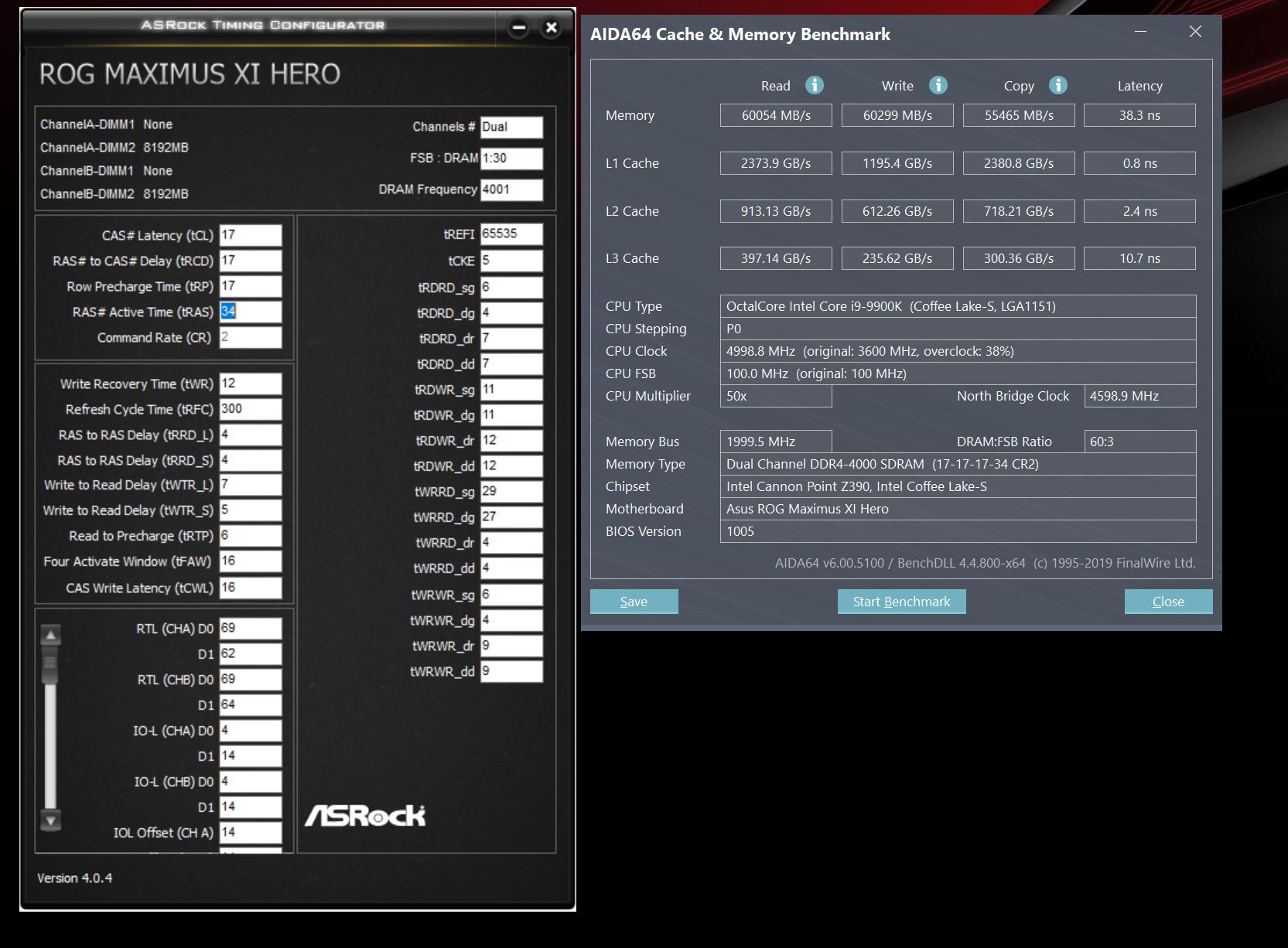Screen dimensions: 1288x948
Task: Select the tCKE field
Action: (x=511, y=261)
